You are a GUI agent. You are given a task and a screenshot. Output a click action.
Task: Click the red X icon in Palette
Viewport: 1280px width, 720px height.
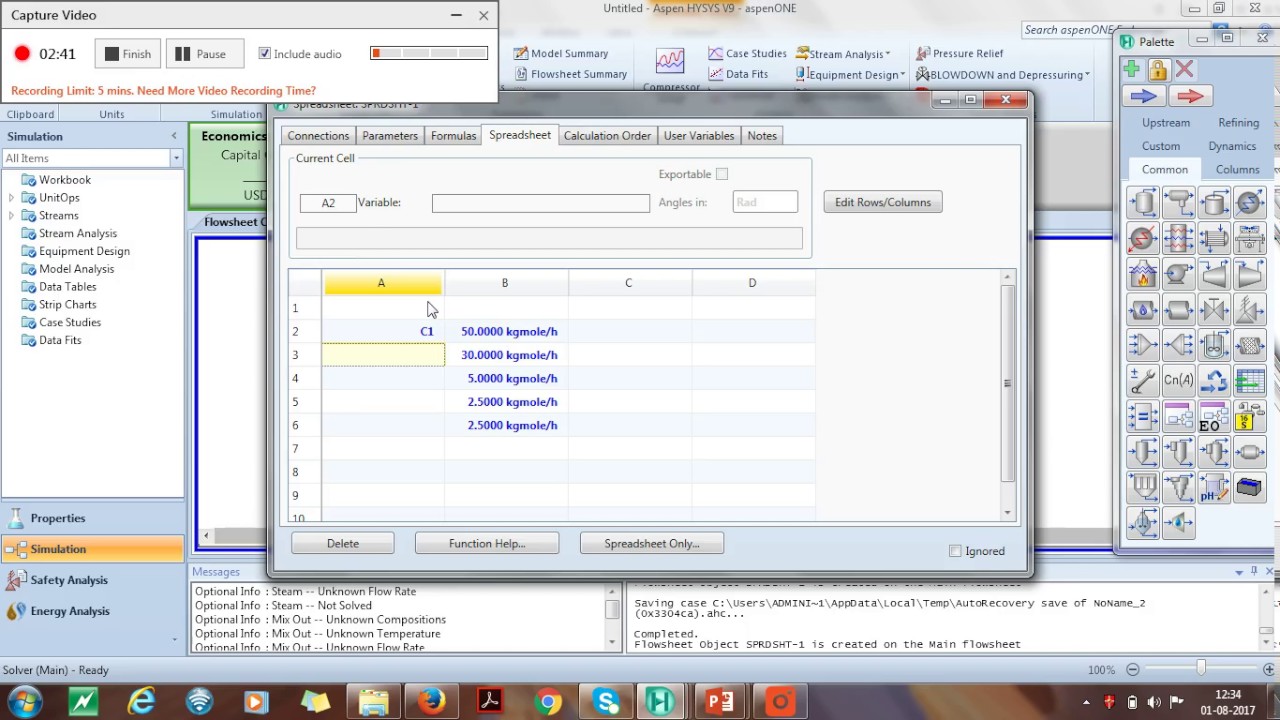click(1184, 69)
